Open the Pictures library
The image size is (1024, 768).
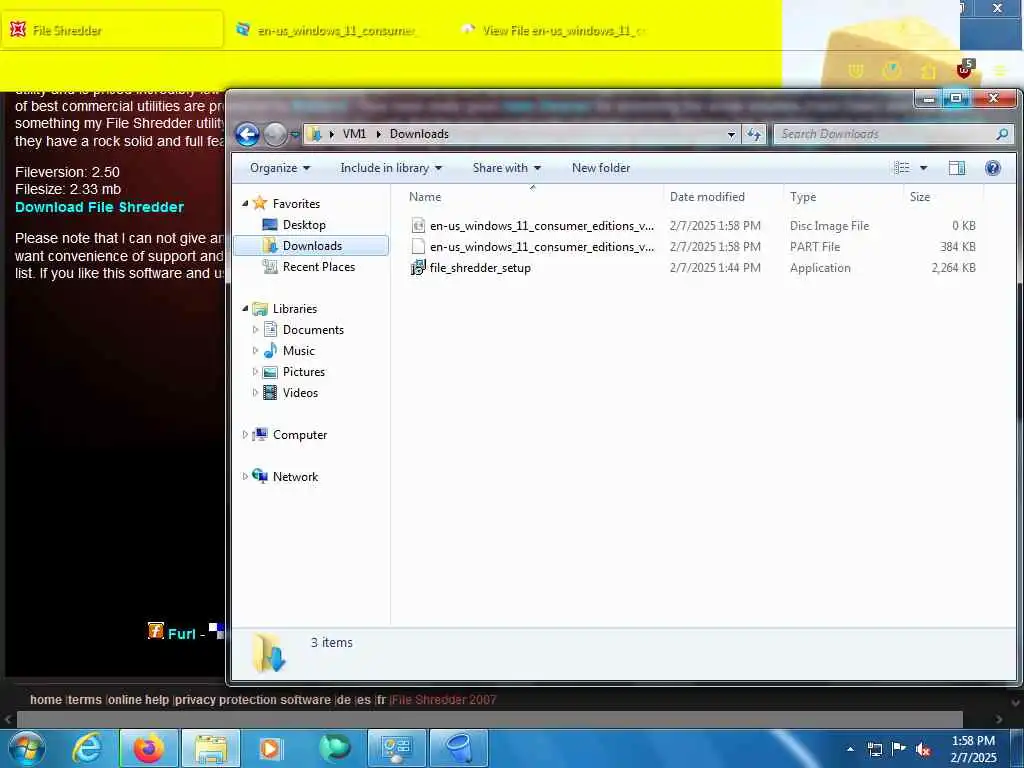pos(304,372)
